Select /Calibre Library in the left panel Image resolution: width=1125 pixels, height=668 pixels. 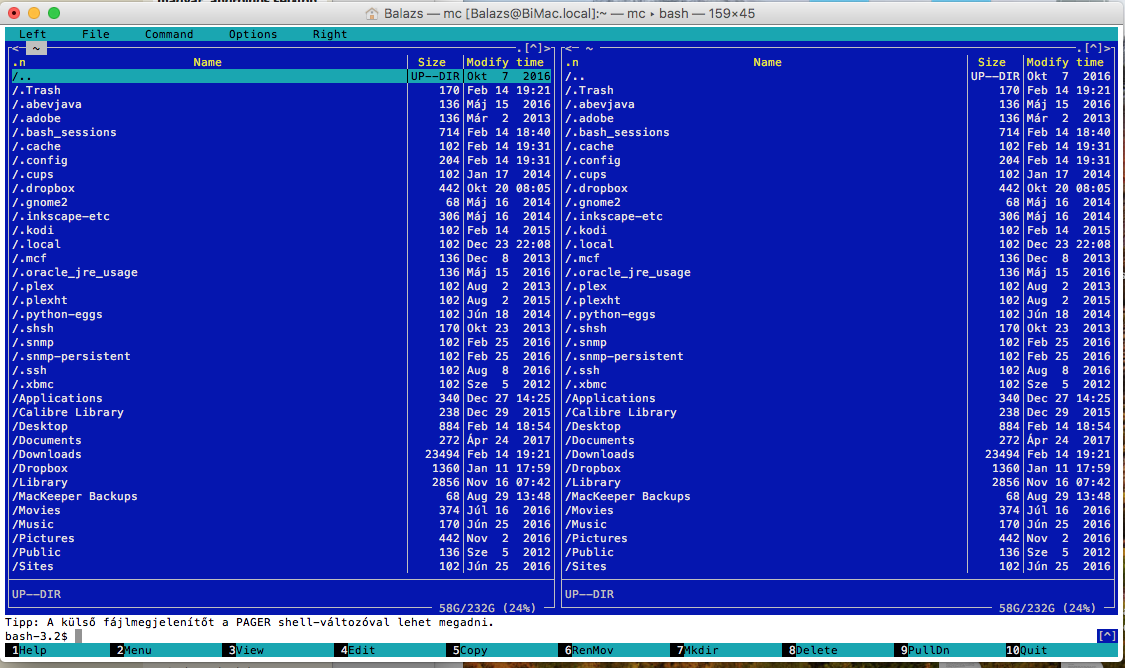click(281, 412)
